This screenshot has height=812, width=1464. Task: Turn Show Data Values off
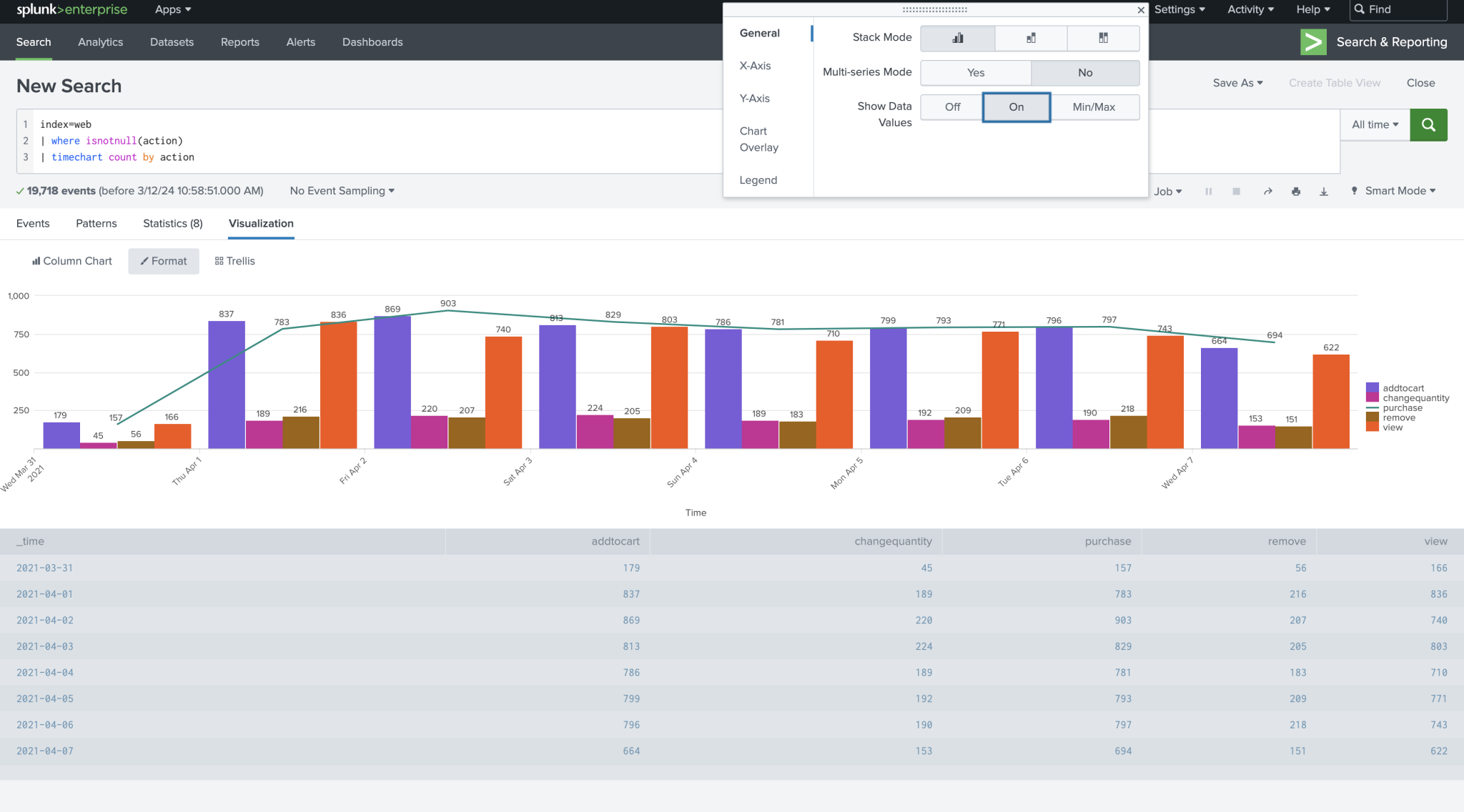951,107
